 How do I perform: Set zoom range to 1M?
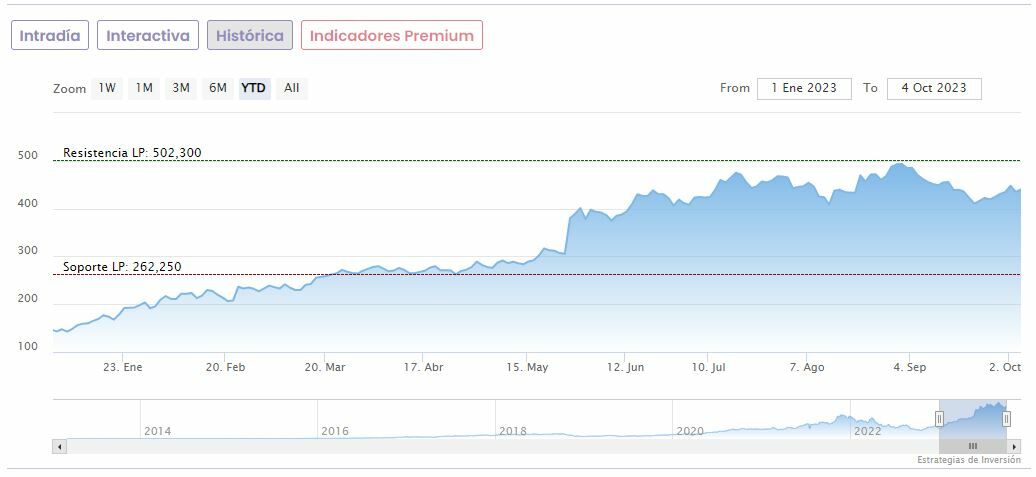pos(144,88)
